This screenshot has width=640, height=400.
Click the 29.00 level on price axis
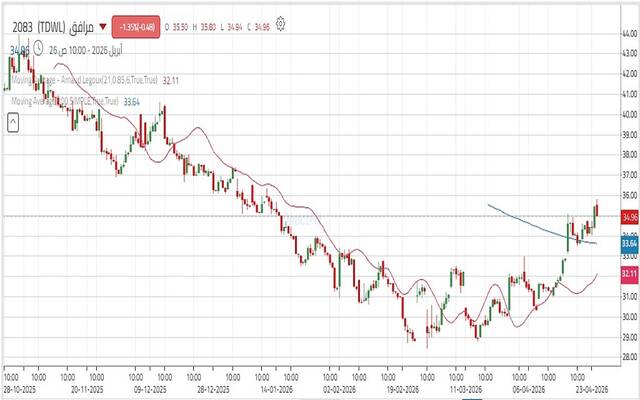coord(629,337)
